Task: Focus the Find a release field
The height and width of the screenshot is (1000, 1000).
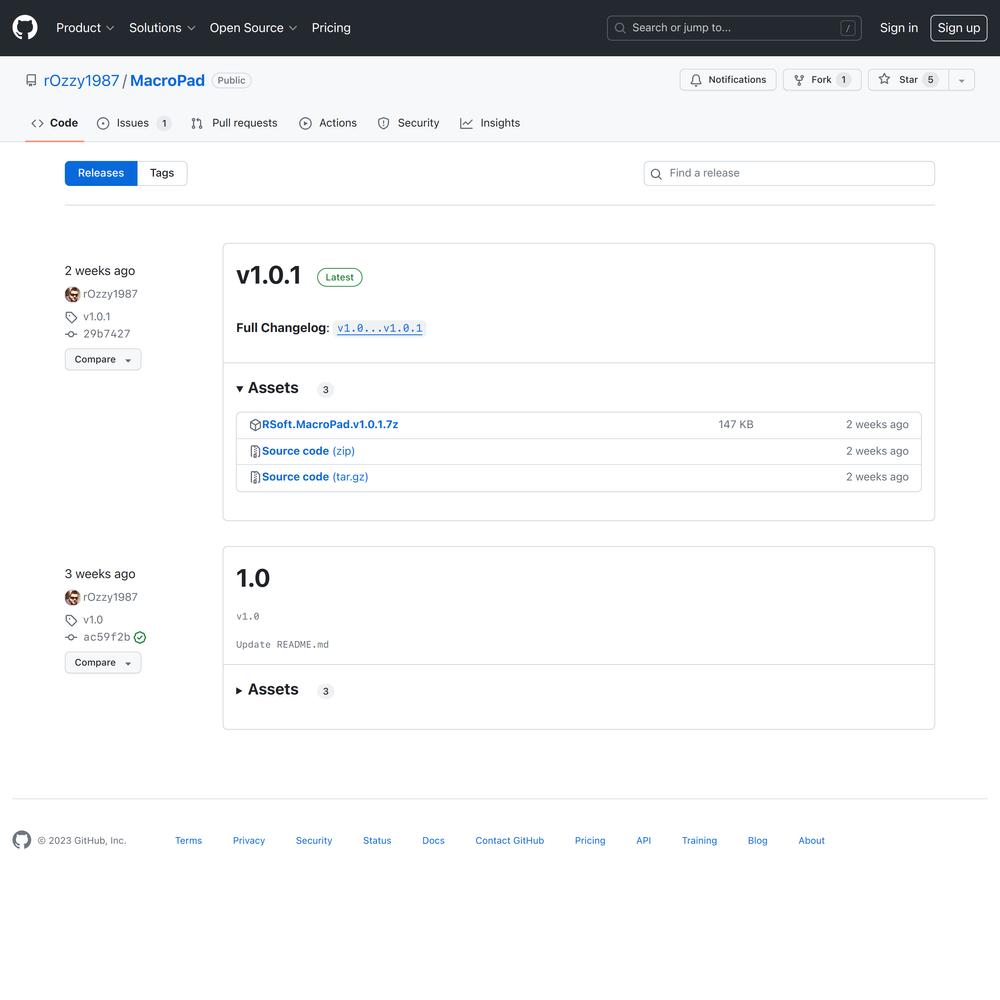Action: tap(789, 173)
